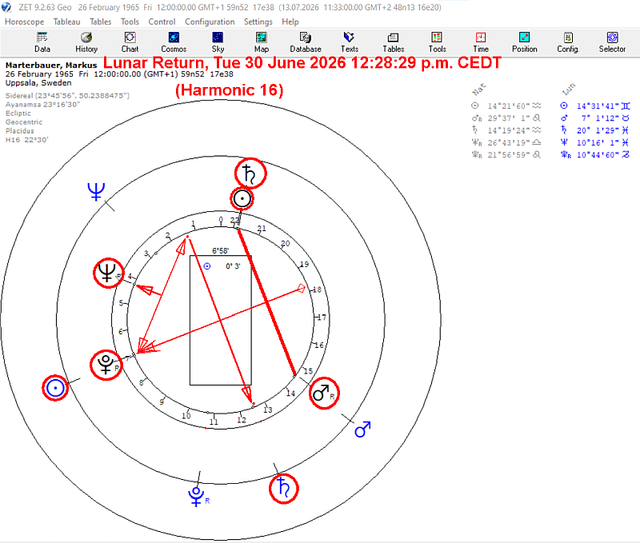Click the Lun column header
640x543 pixels.
pos(569,88)
